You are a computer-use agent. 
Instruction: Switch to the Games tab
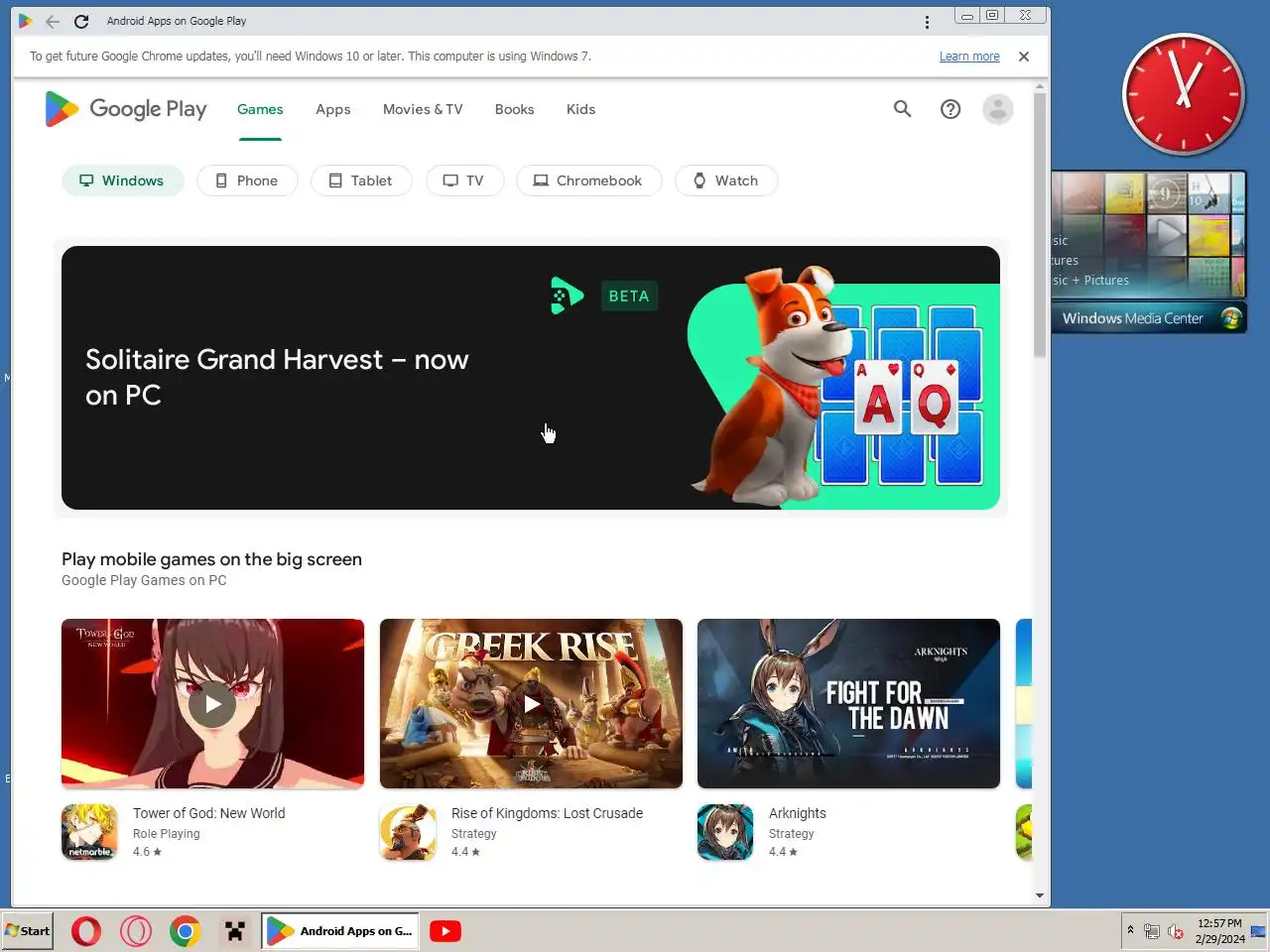tap(260, 109)
